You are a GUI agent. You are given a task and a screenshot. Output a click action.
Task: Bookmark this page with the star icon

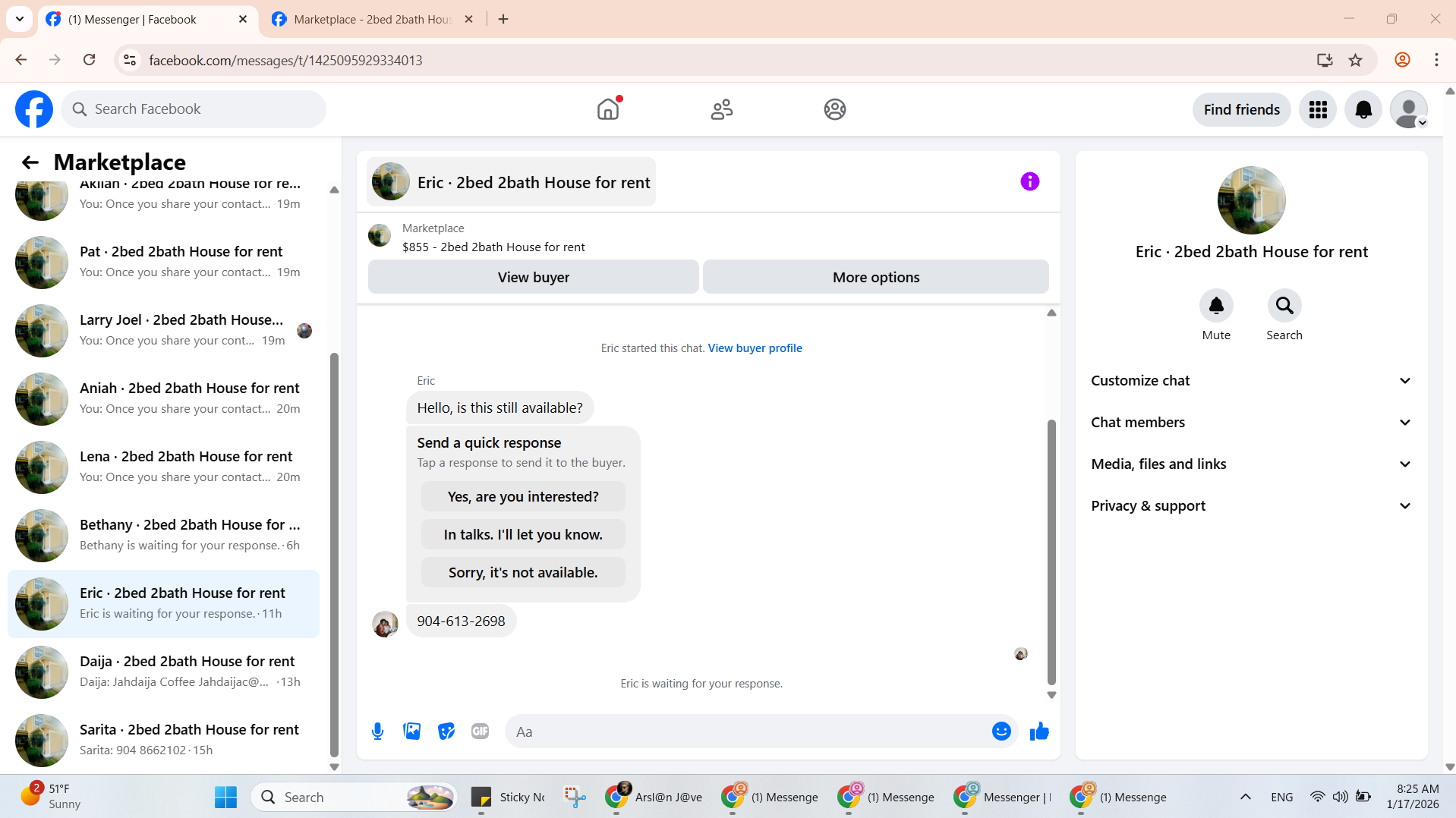[1355, 60]
